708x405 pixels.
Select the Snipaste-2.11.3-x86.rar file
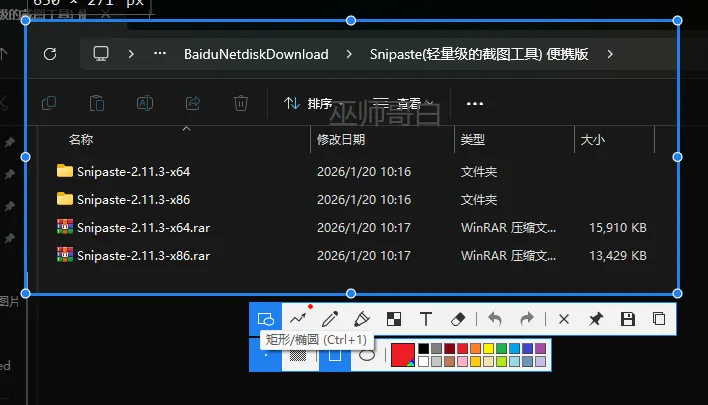[x=134, y=256]
